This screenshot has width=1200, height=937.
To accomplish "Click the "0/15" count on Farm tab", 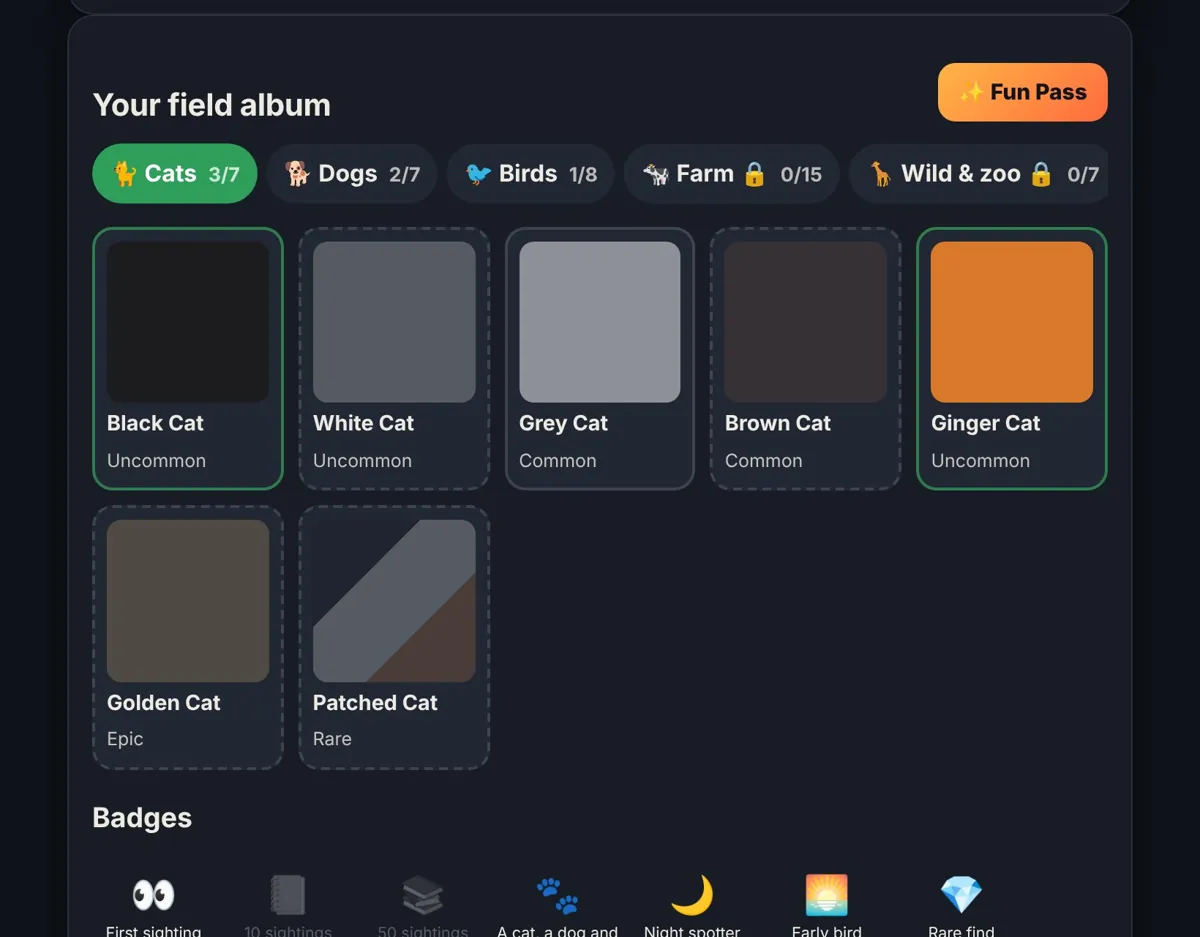I will tap(801, 175).
